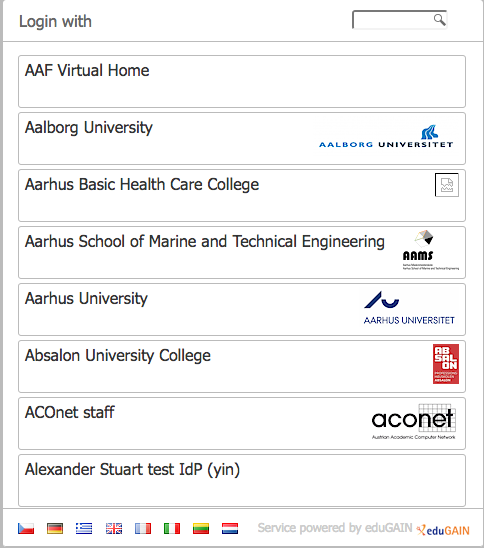
Task: Choose the Greek flag language
Action: coord(84,528)
